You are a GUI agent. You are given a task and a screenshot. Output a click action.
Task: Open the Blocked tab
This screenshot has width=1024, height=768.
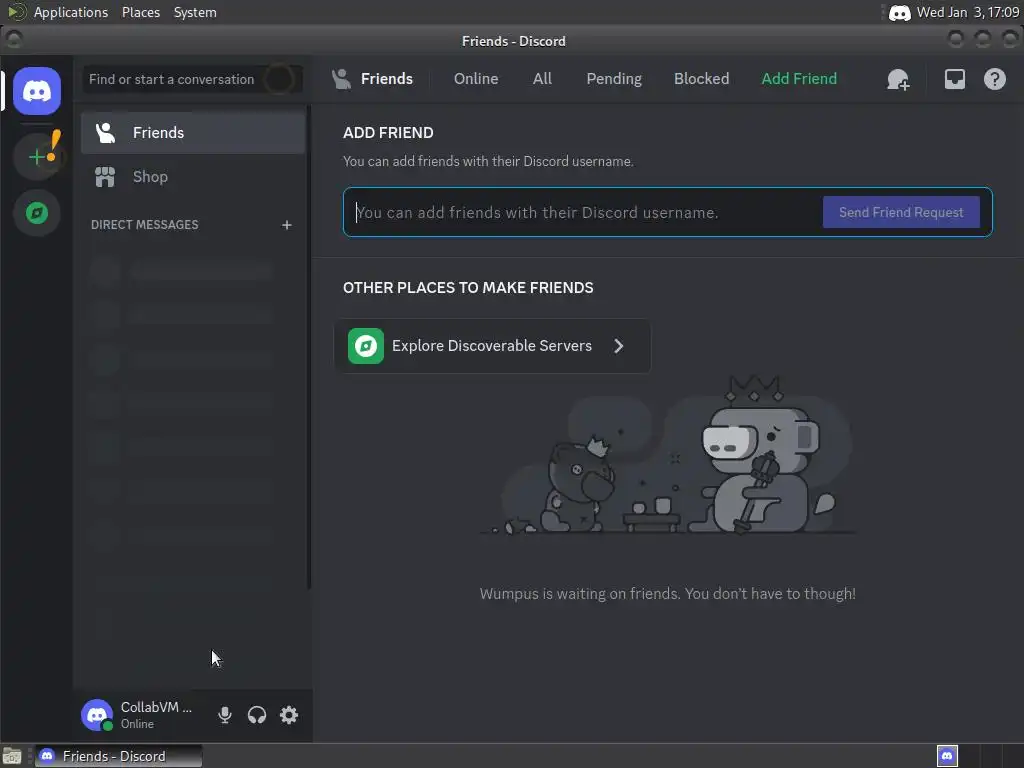tap(701, 78)
